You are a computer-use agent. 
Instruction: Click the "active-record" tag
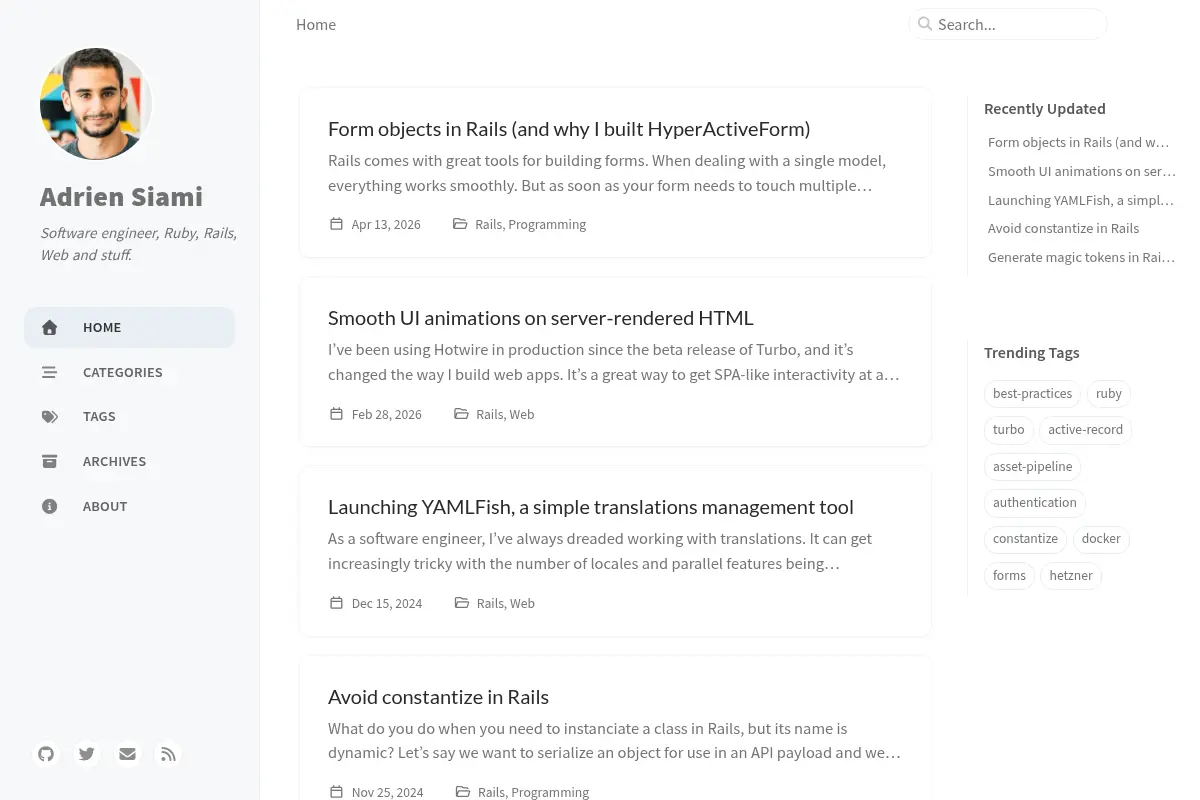point(1085,430)
